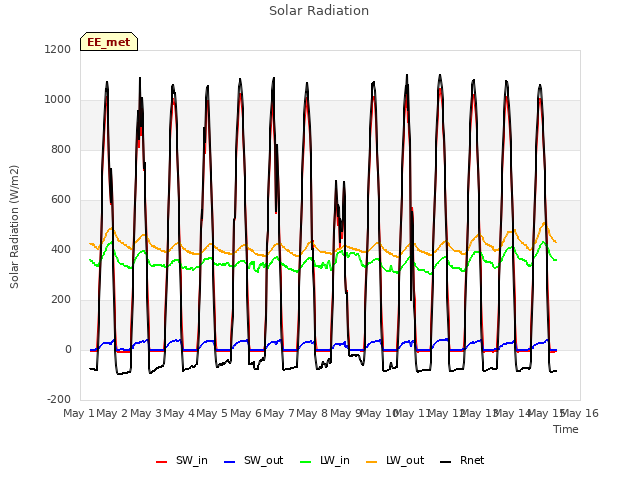Click the Time axis label

click(x=566, y=430)
